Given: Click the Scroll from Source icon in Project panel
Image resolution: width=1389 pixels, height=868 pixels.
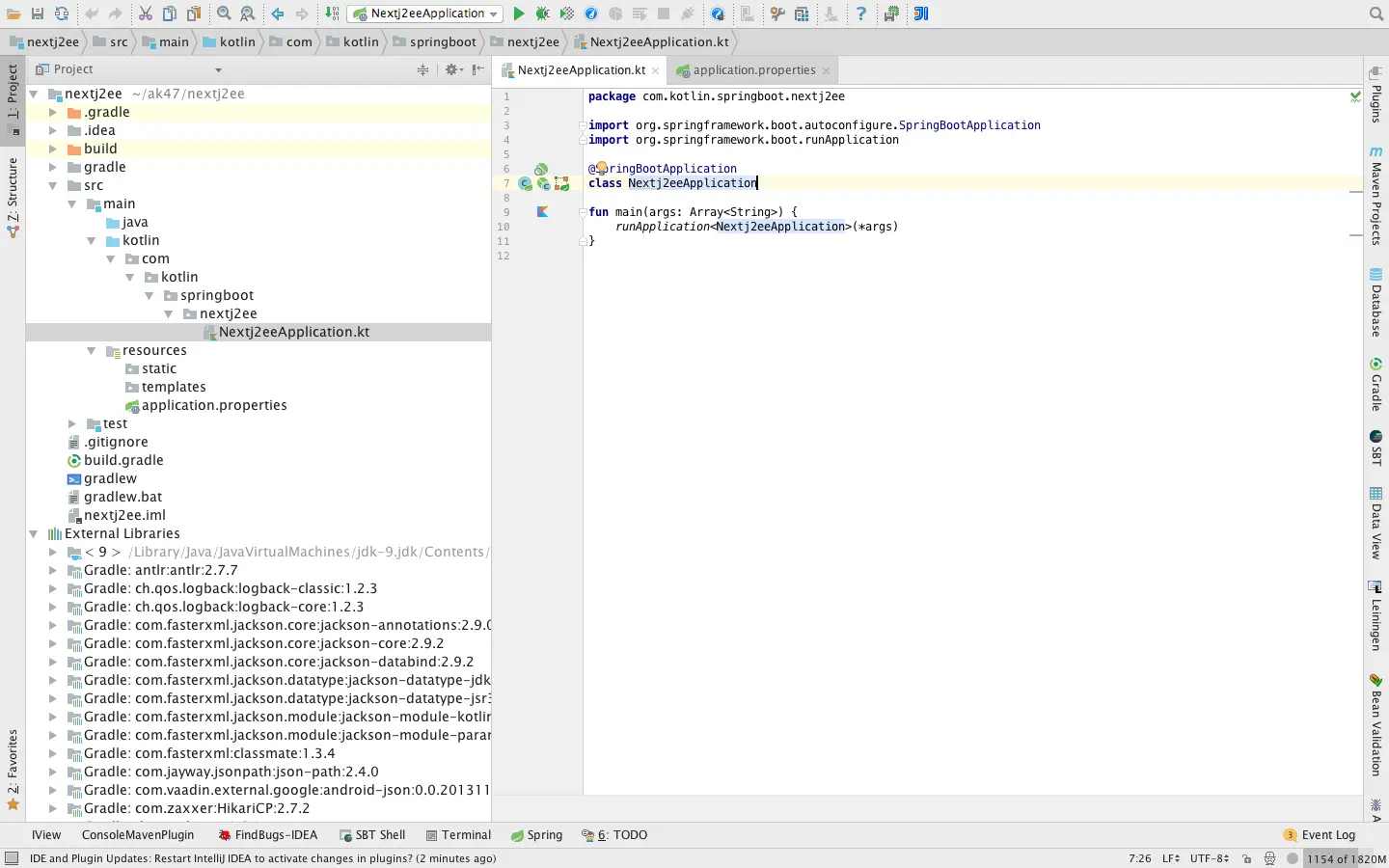Looking at the screenshot, I should pos(422,69).
